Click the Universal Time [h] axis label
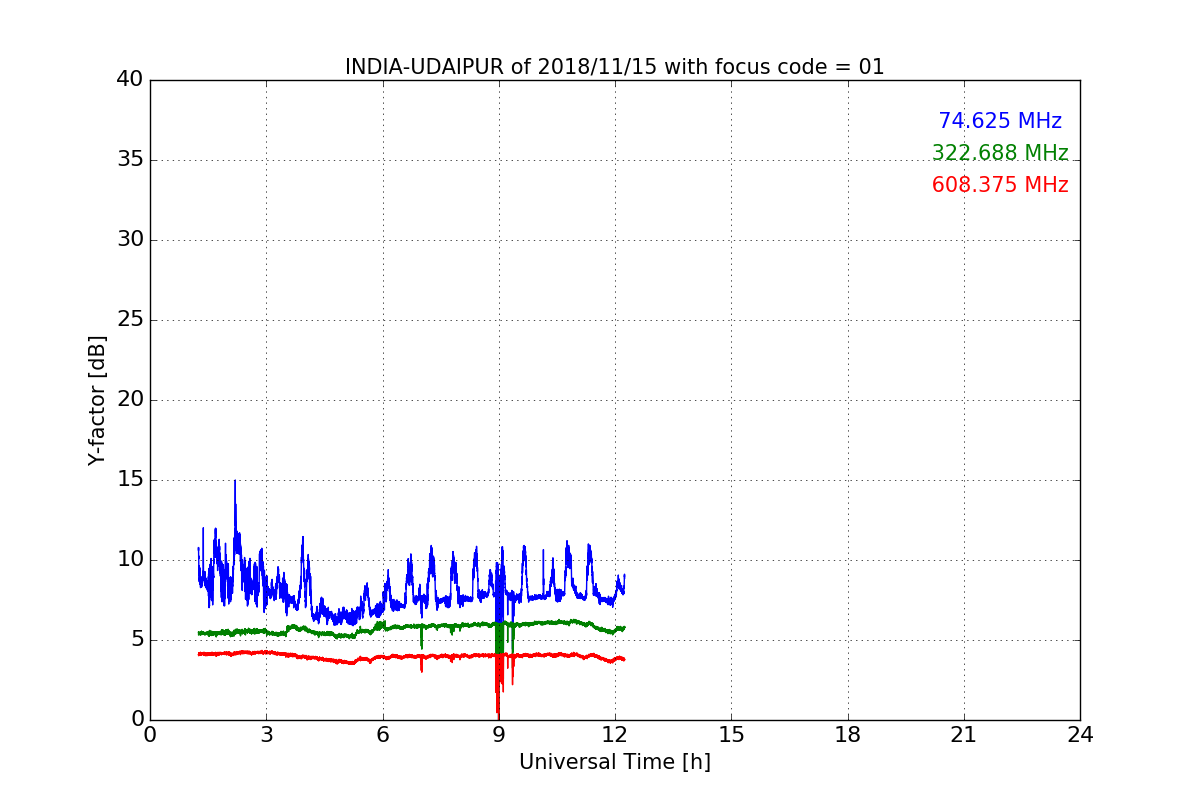 [614, 762]
